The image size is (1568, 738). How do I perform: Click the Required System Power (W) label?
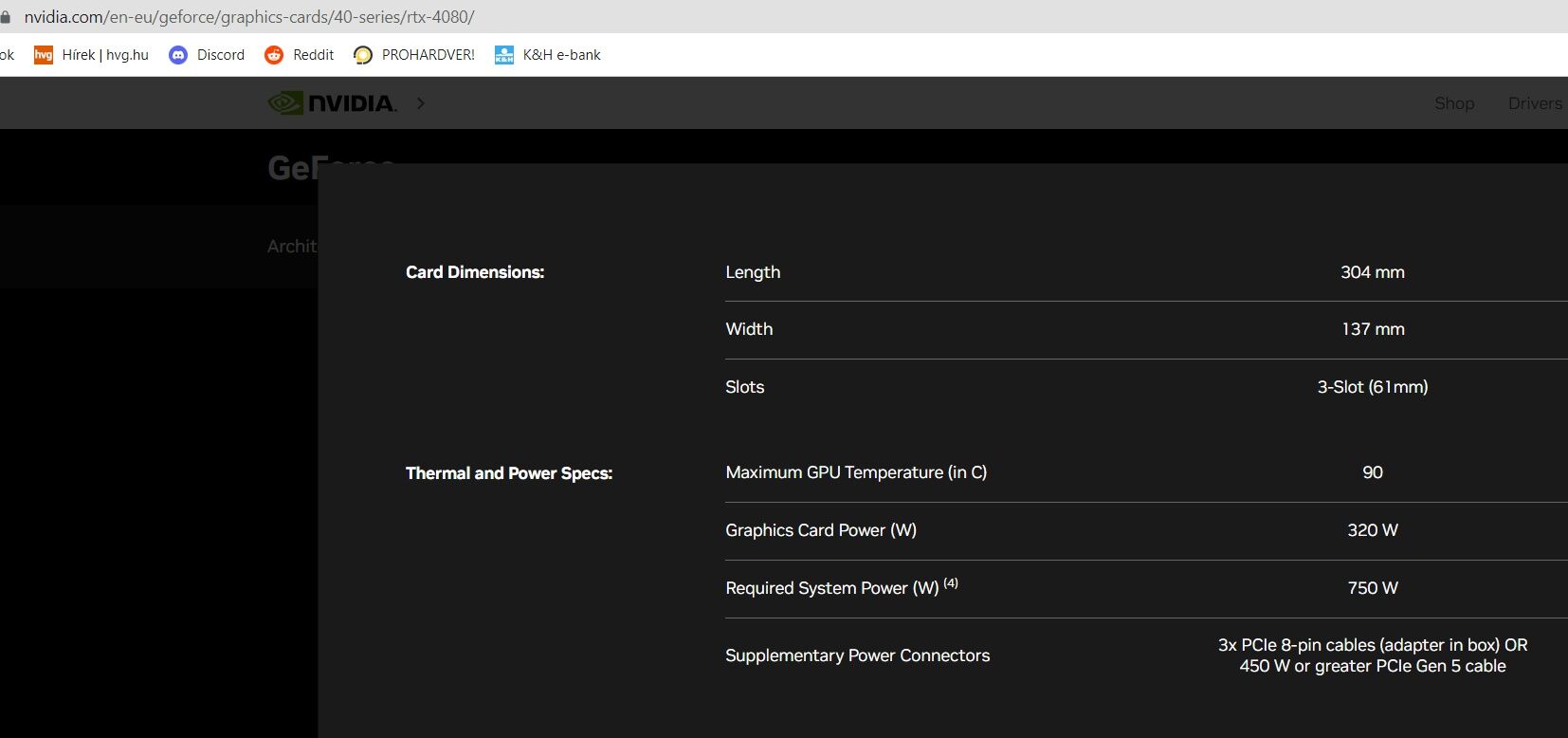(x=832, y=588)
